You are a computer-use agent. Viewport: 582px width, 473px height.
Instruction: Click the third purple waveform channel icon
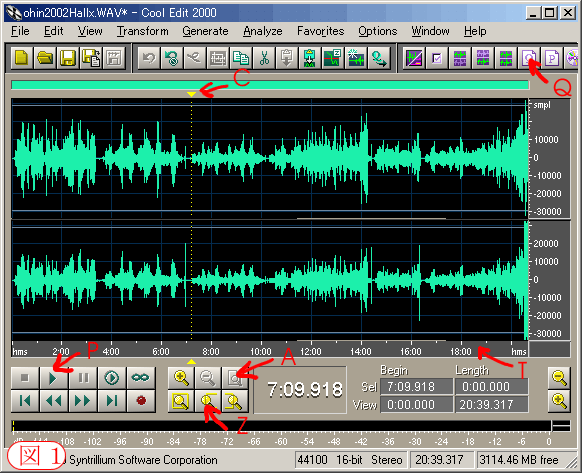(x=506, y=58)
